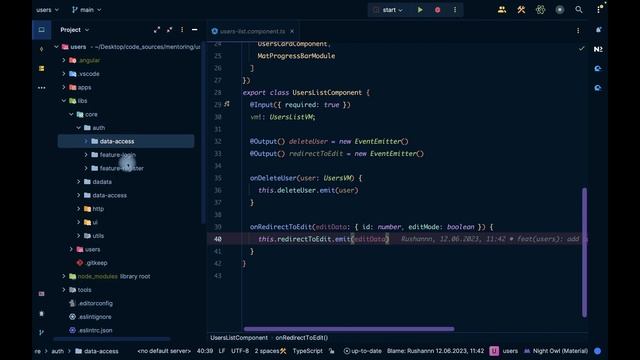Run the start configuration with the green play icon
Viewport: 640px width, 360px height.
tap(420, 10)
